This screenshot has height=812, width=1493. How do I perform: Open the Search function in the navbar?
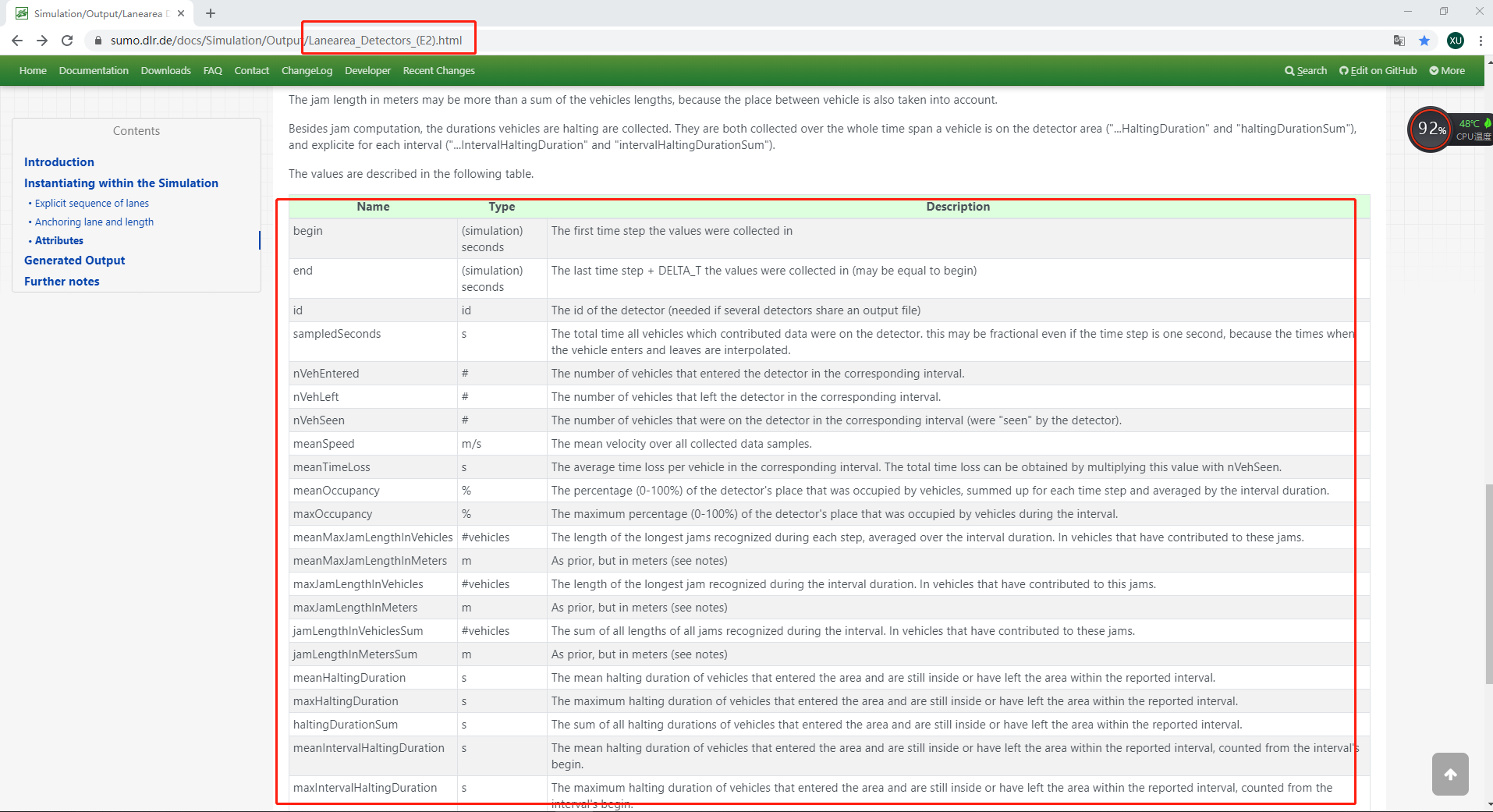tap(1305, 70)
